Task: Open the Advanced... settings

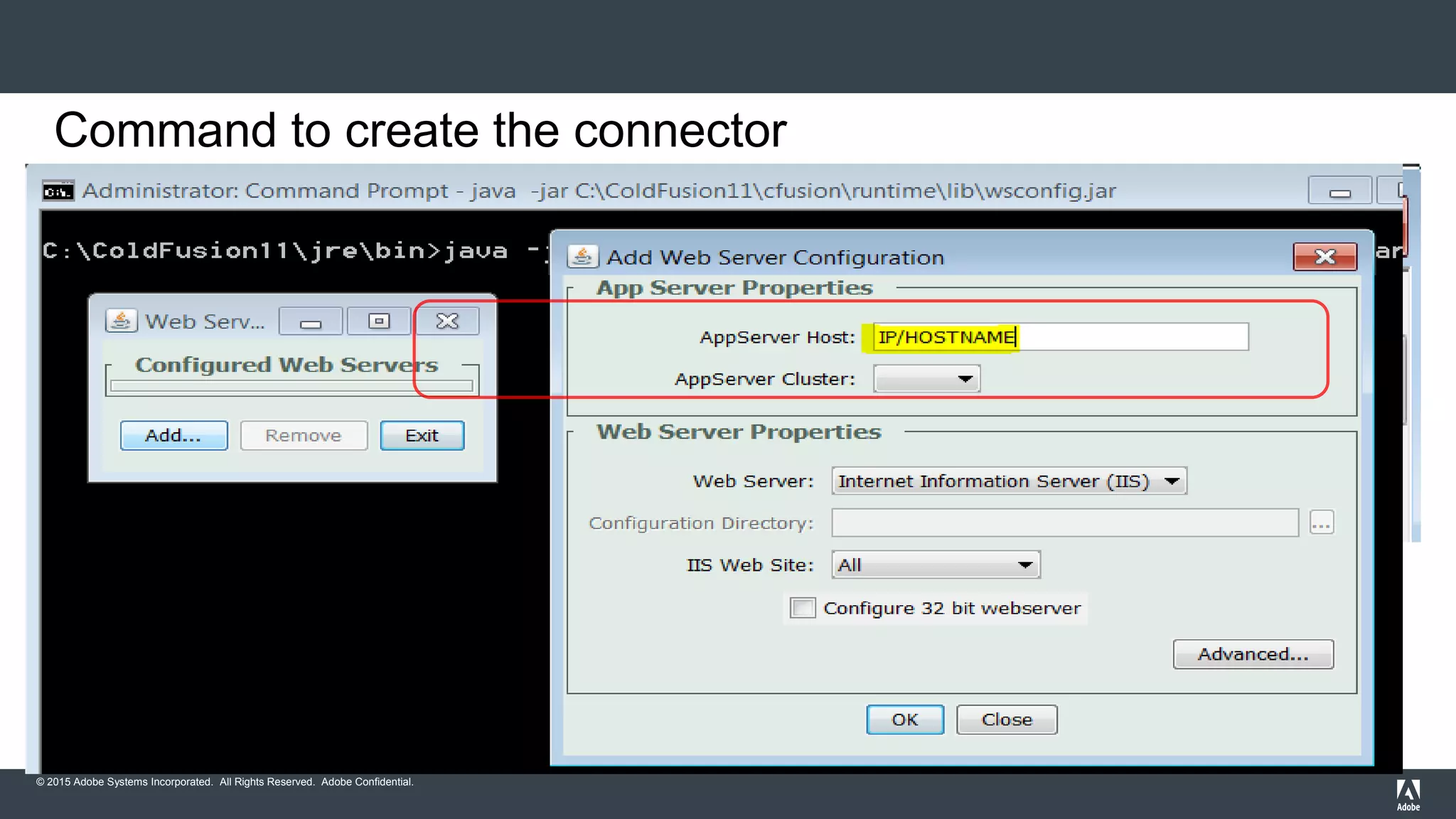Action: 1253,654
